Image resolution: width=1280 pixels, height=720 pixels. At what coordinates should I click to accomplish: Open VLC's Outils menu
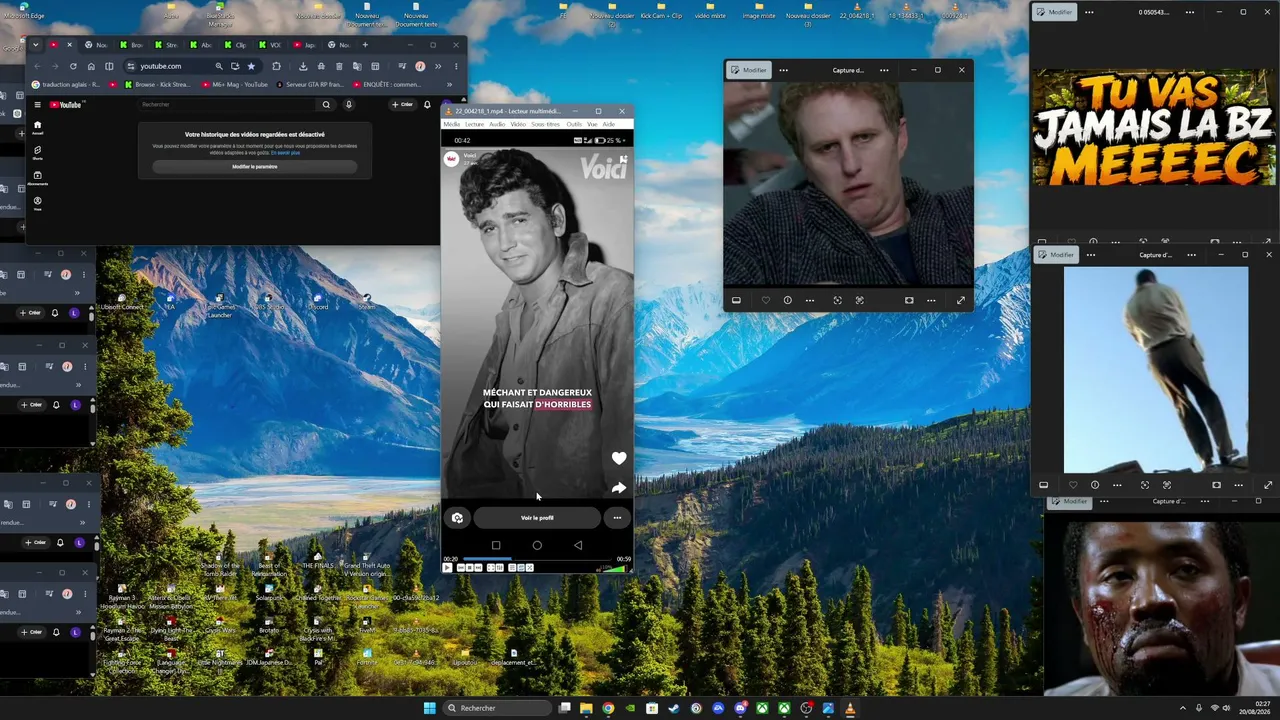pos(574,124)
